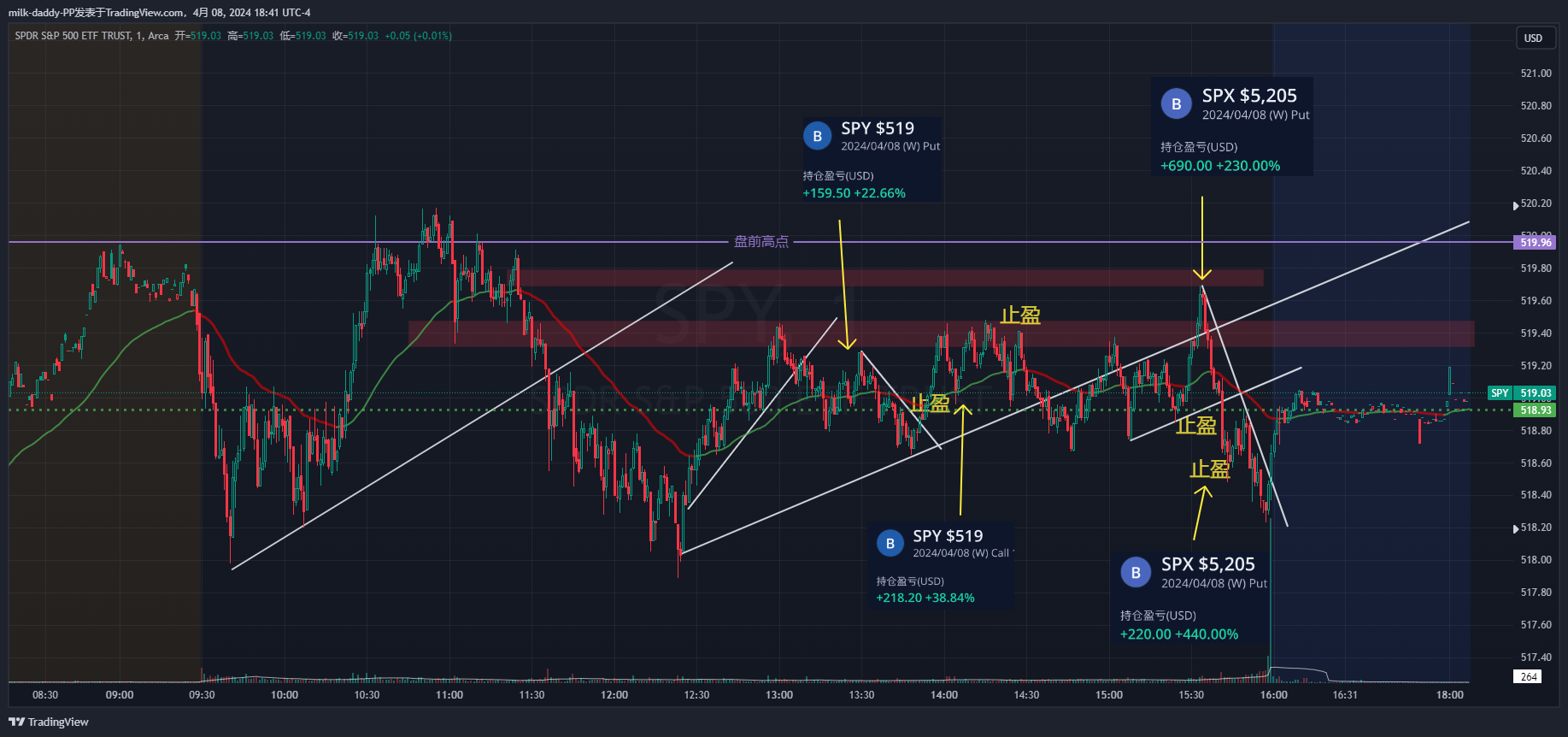Viewport: 1568px width, 737px height.
Task: Click yellow up arrowhead above SPY Call card
Action: (x=963, y=410)
